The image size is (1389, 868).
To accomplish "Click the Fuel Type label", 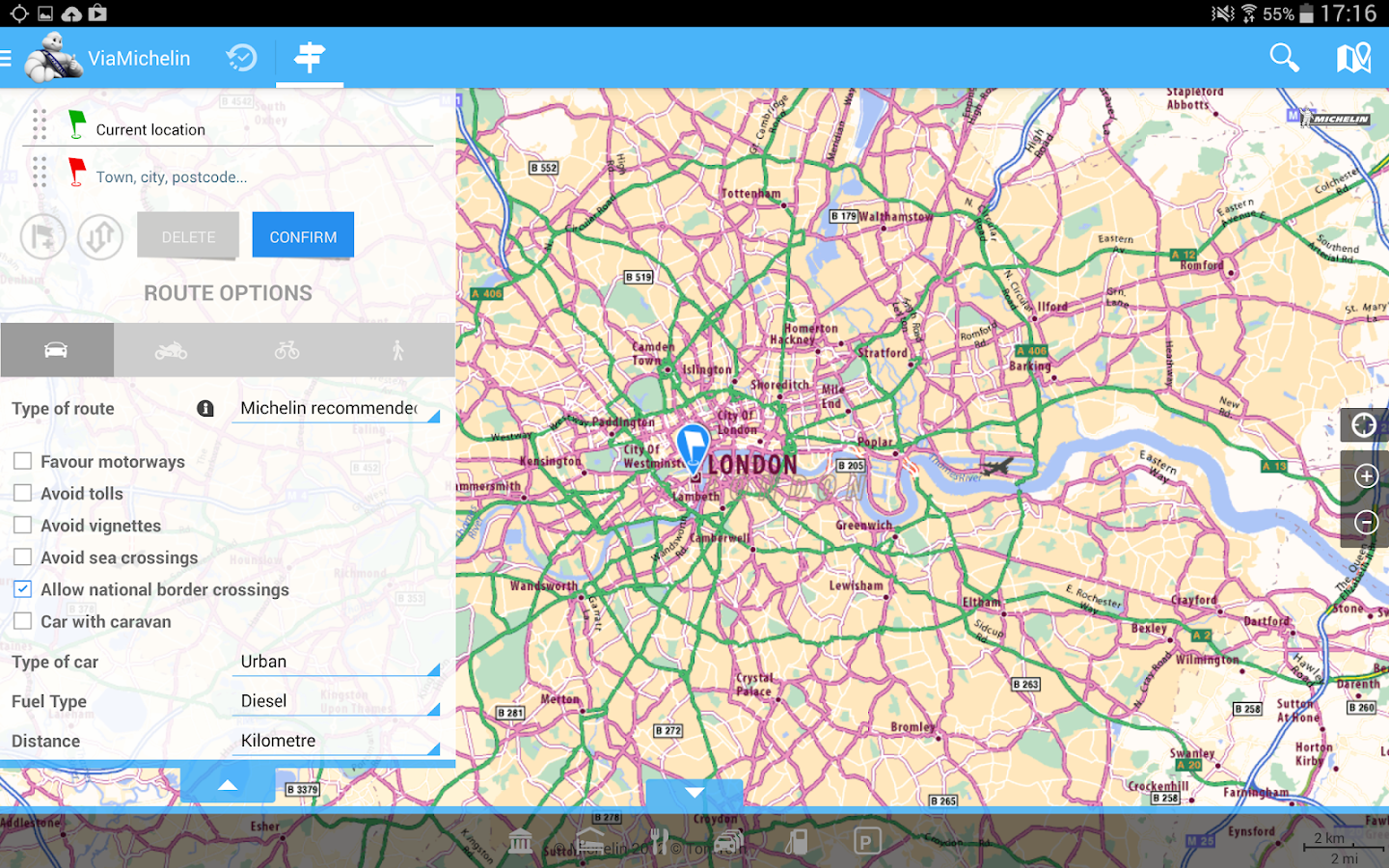I will pyautogui.click(x=49, y=701).
